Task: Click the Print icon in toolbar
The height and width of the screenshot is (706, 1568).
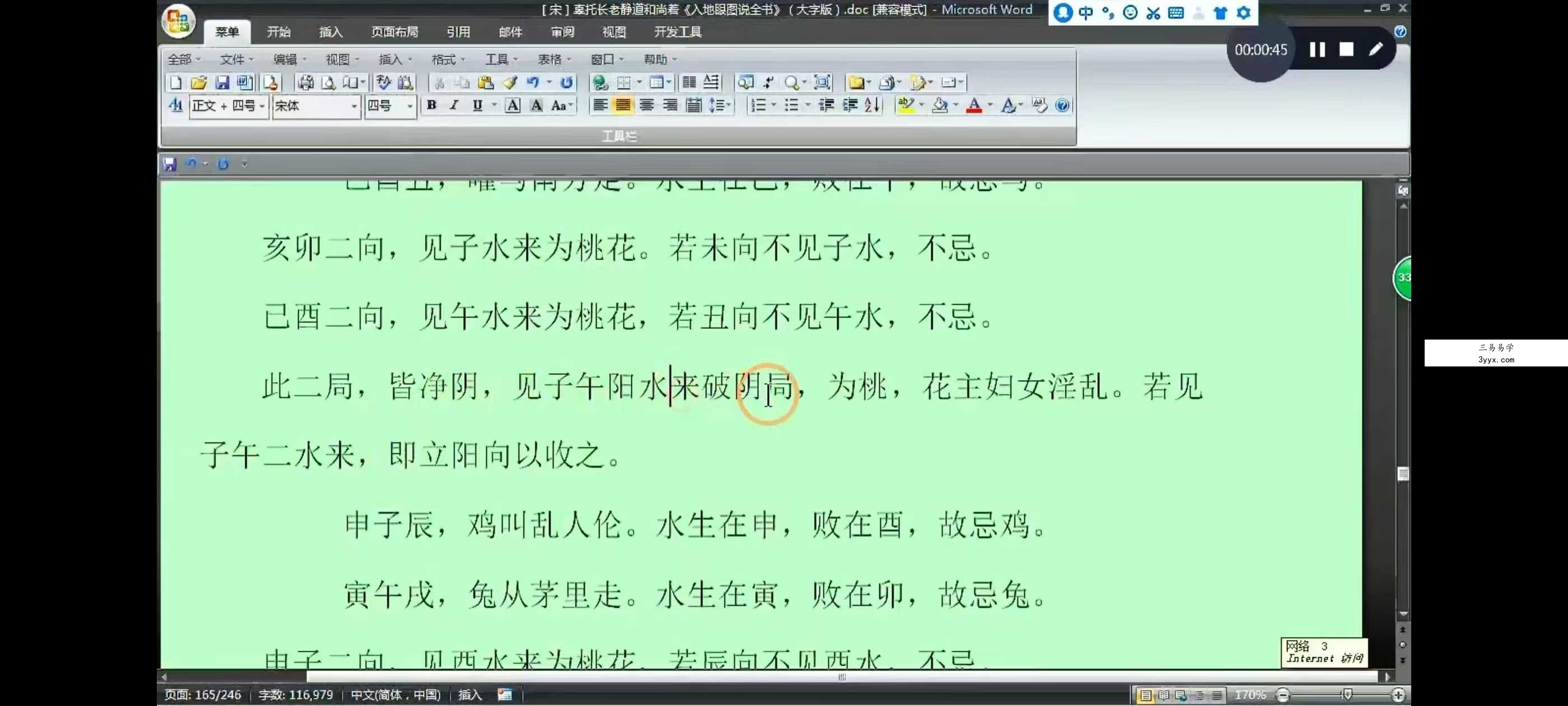Action: [306, 82]
